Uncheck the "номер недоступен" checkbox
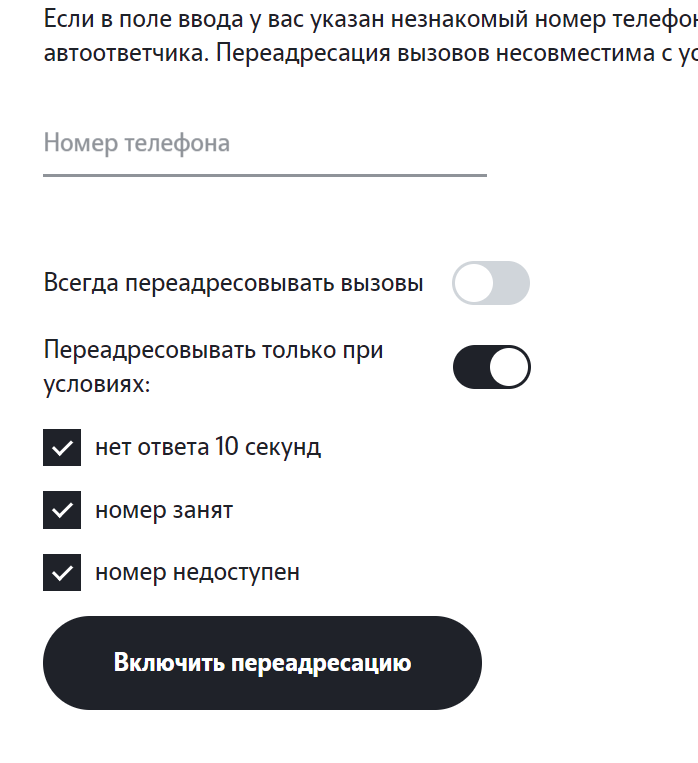This screenshot has width=698, height=763. coord(62,572)
